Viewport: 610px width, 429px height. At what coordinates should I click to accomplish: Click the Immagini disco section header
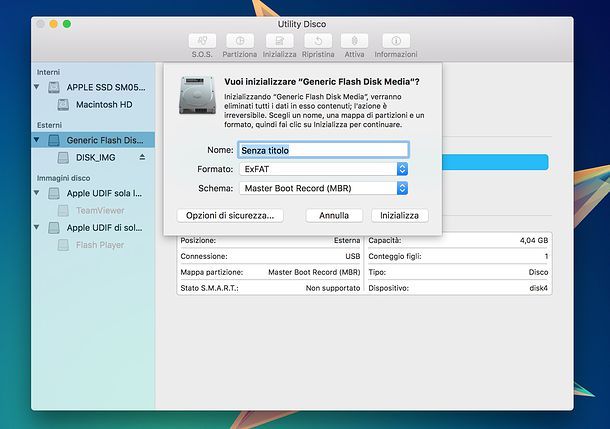(63, 178)
